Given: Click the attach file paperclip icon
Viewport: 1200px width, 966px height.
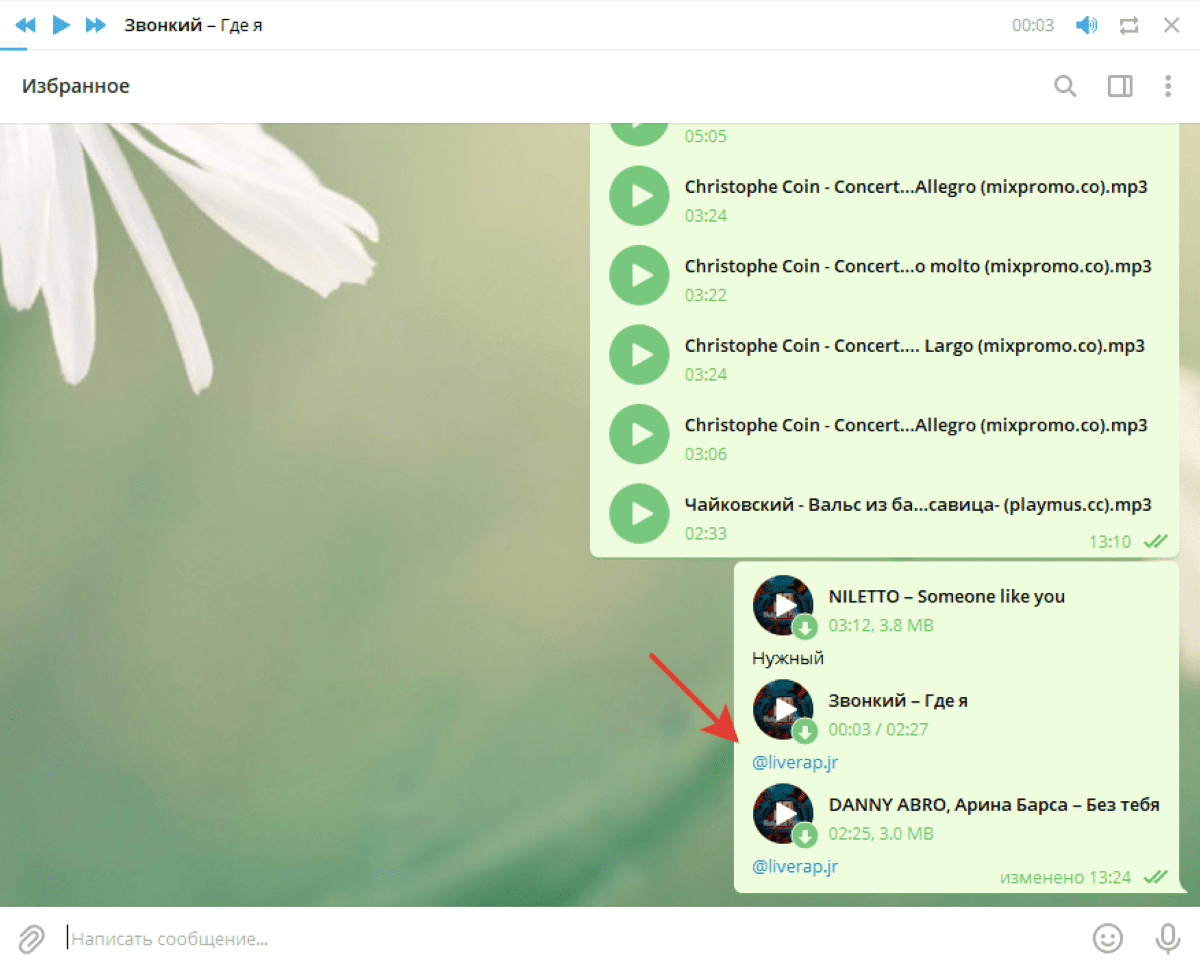Looking at the screenshot, I should (x=32, y=938).
